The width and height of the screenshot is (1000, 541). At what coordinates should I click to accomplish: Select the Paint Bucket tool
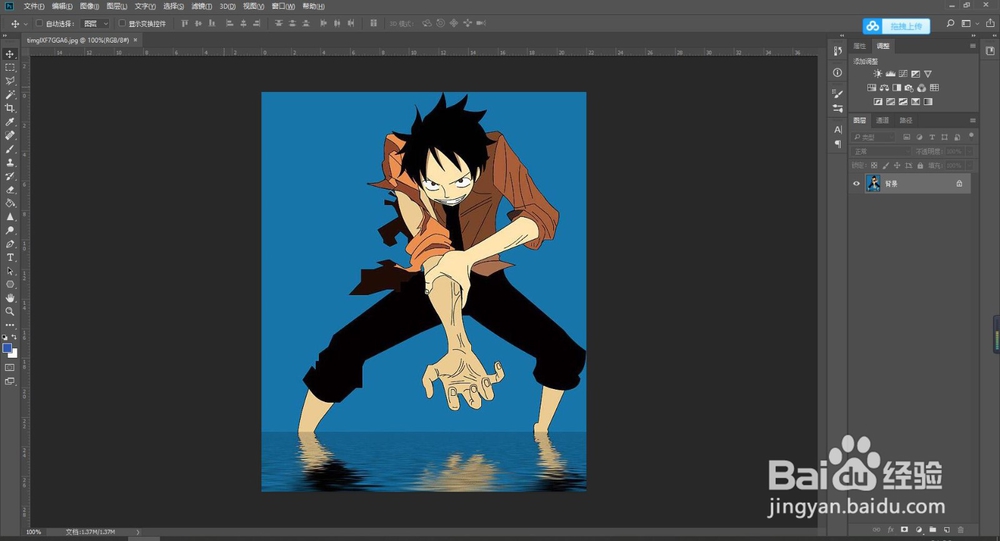click(x=10, y=203)
